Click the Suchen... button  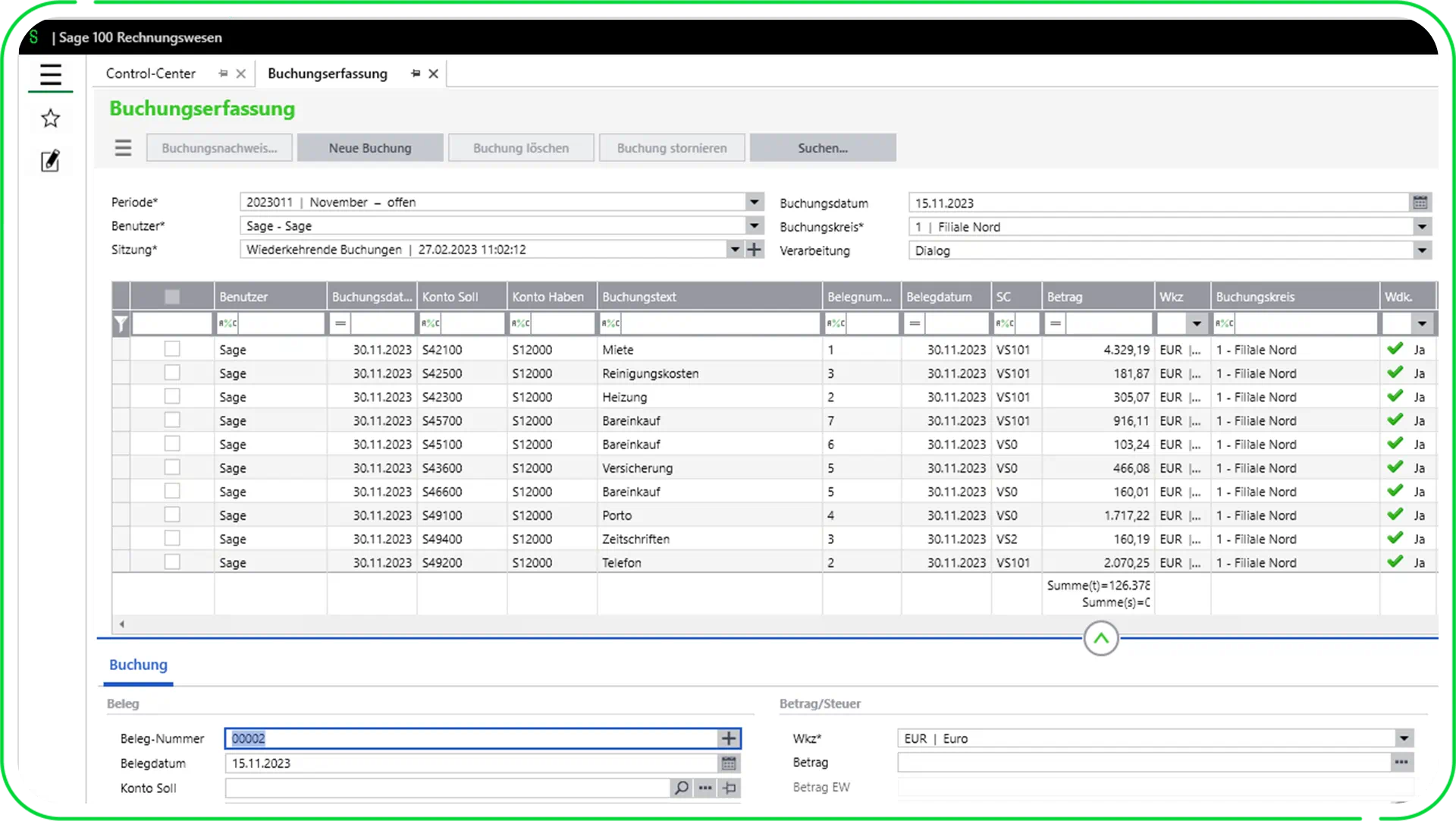coord(822,148)
